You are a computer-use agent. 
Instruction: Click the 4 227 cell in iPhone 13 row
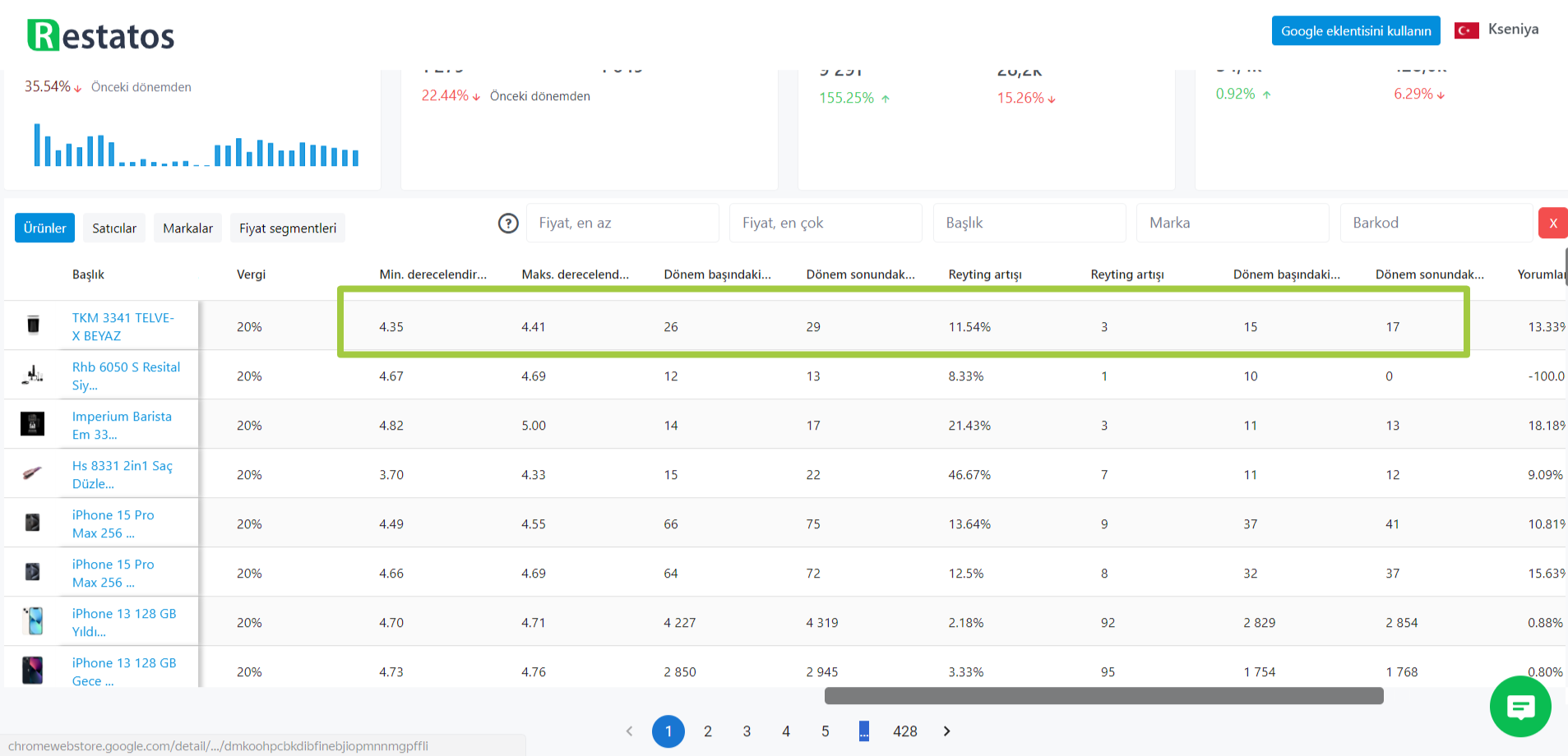pos(679,622)
